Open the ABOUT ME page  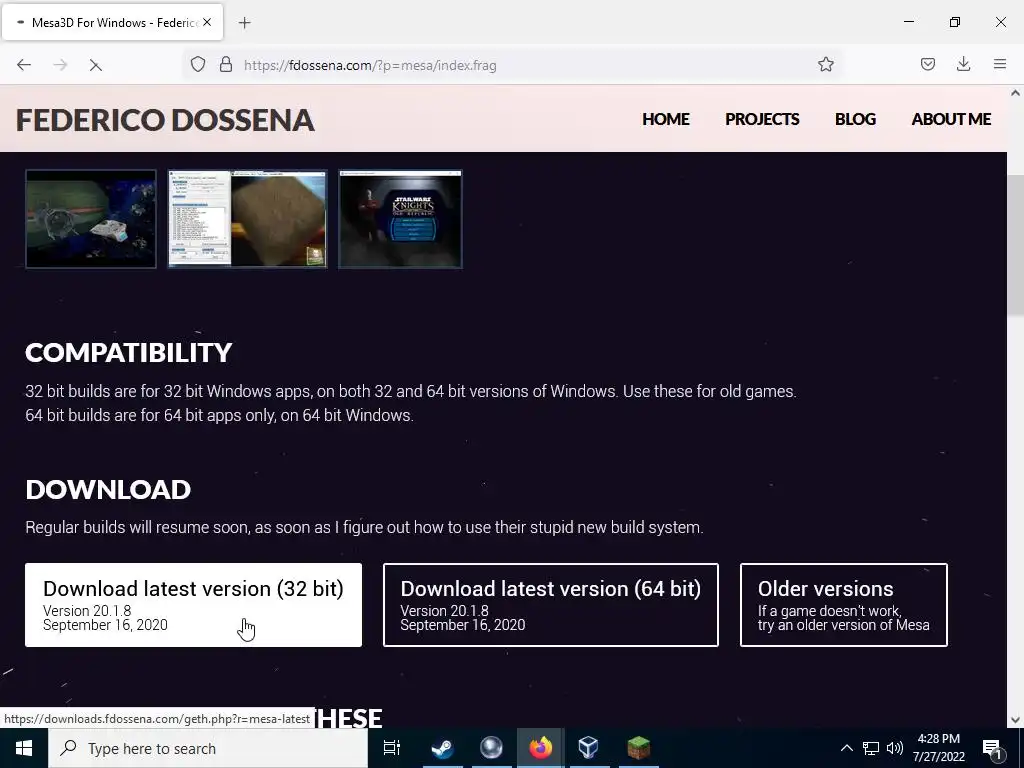tap(951, 119)
